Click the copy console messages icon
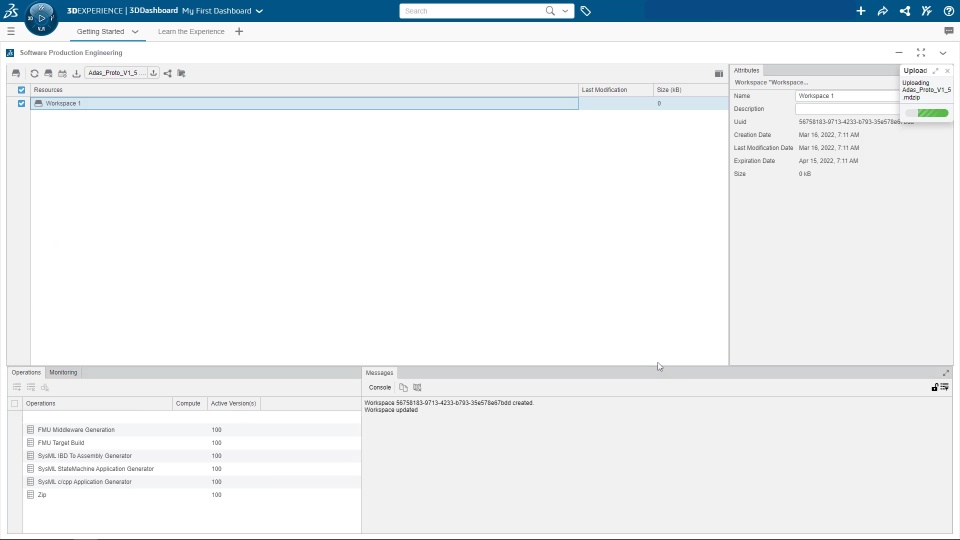This screenshot has height=540, width=960. click(403, 387)
